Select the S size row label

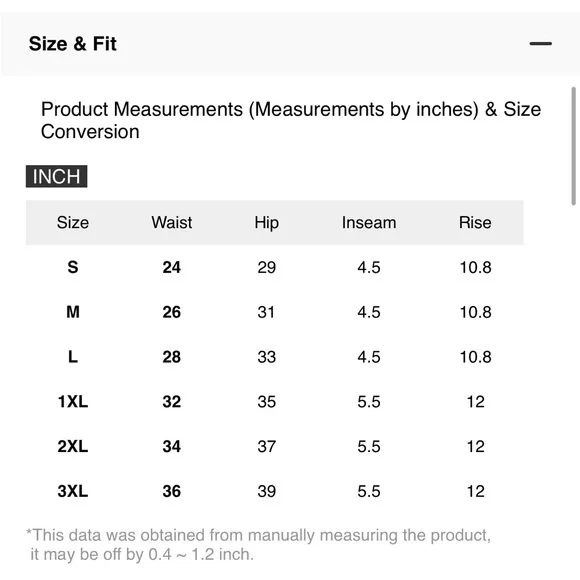(x=73, y=267)
